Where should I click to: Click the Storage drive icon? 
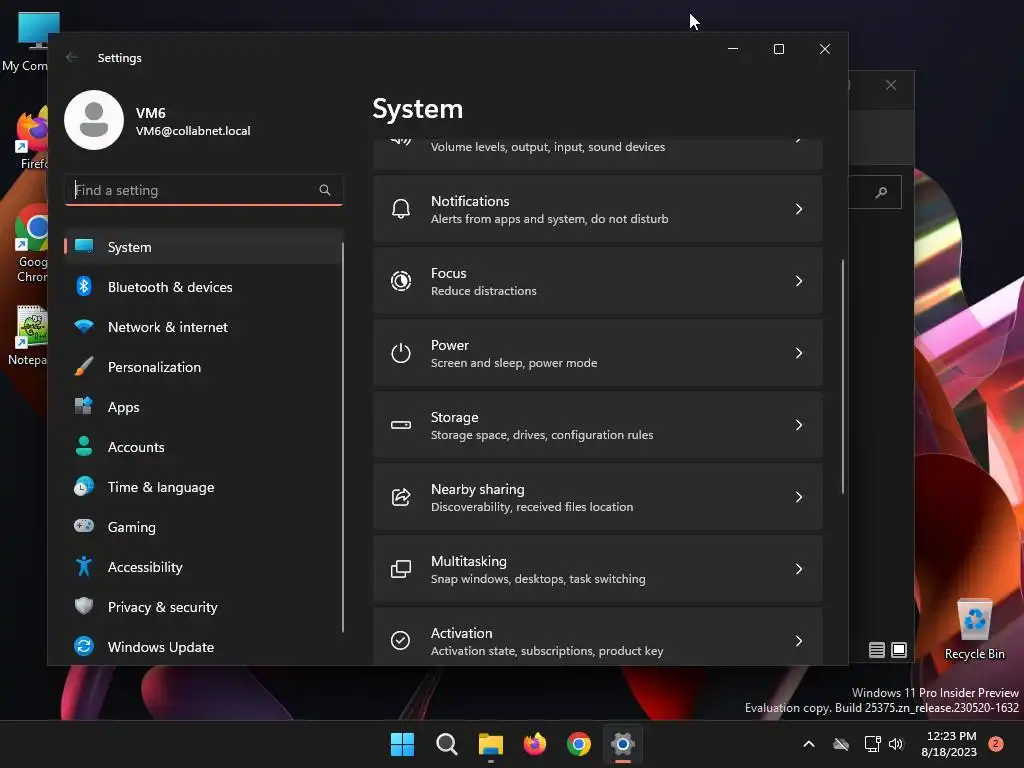pos(400,425)
